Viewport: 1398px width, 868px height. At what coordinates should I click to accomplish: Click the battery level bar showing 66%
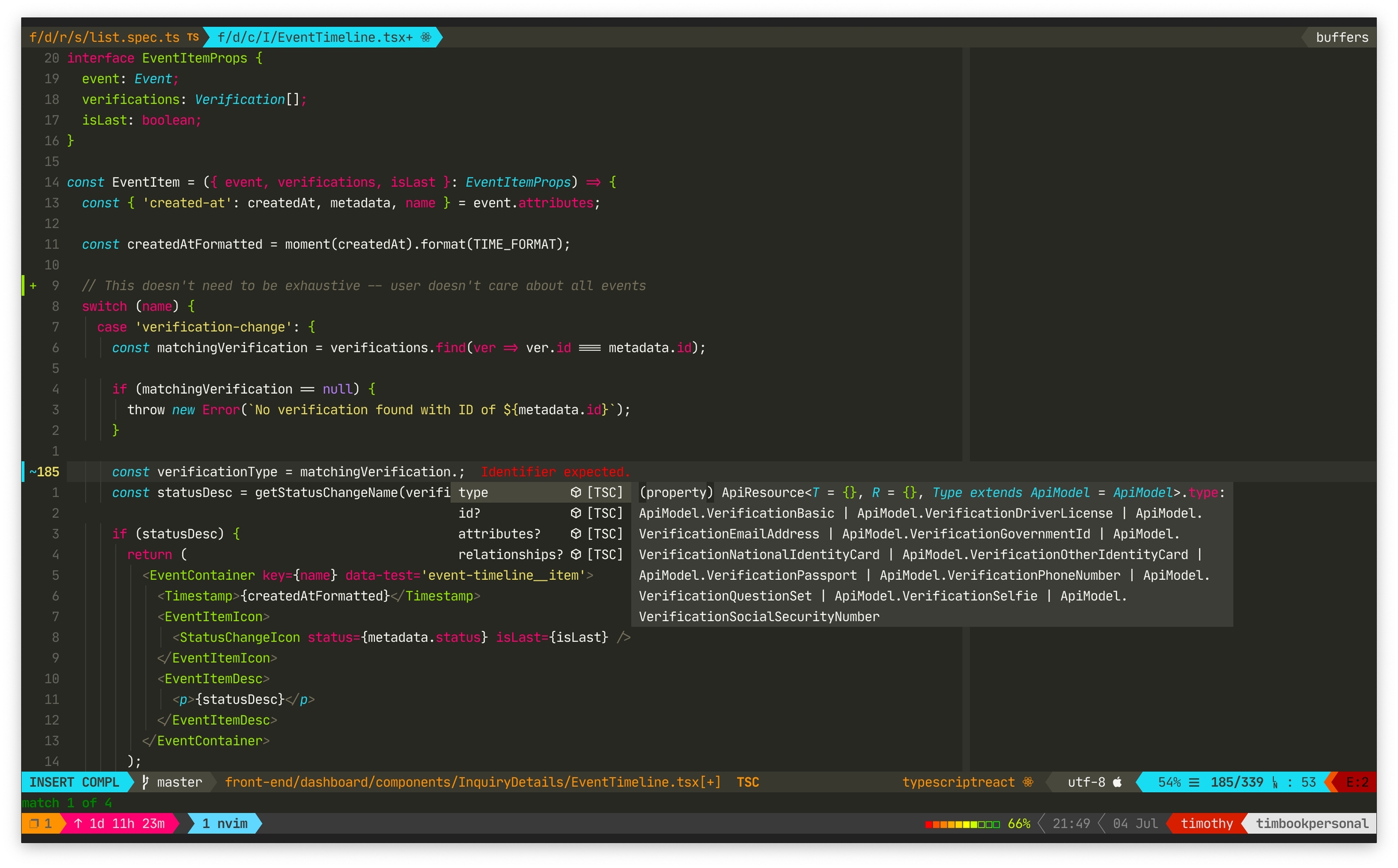coord(962,824)
